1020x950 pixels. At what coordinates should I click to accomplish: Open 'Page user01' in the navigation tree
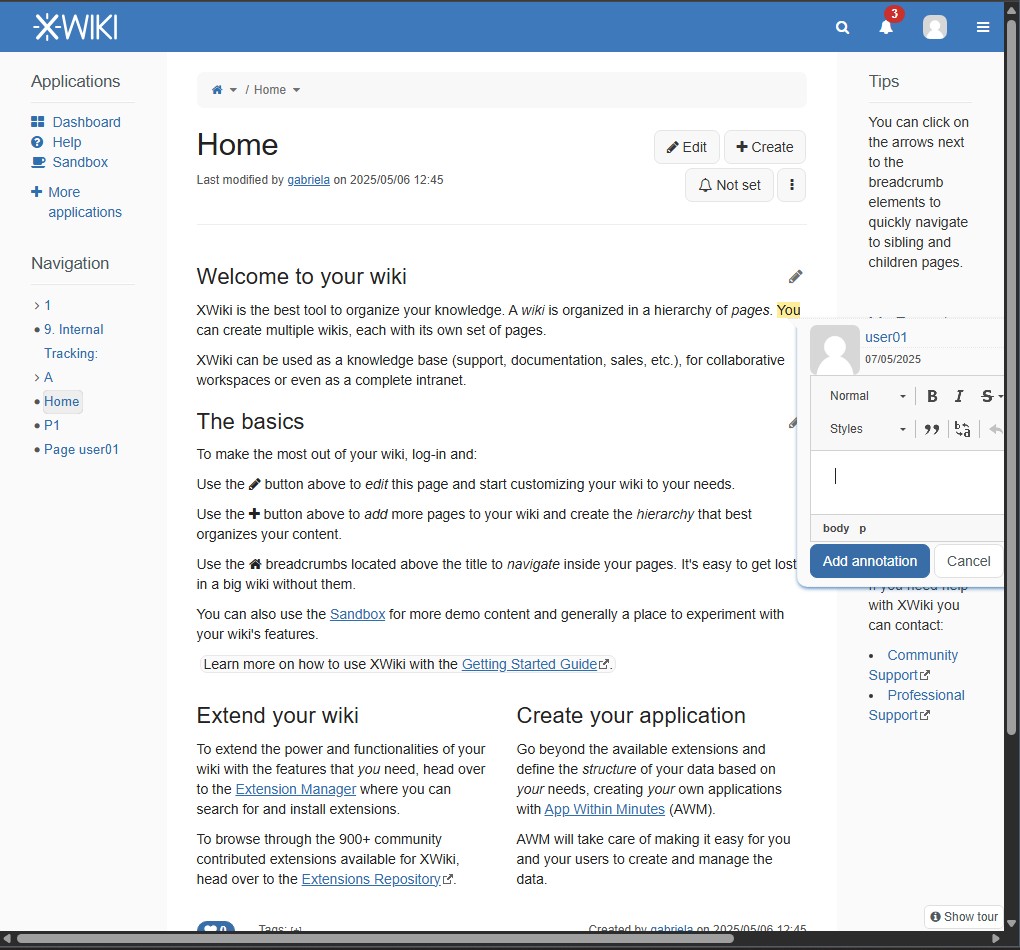coord(81,450)
